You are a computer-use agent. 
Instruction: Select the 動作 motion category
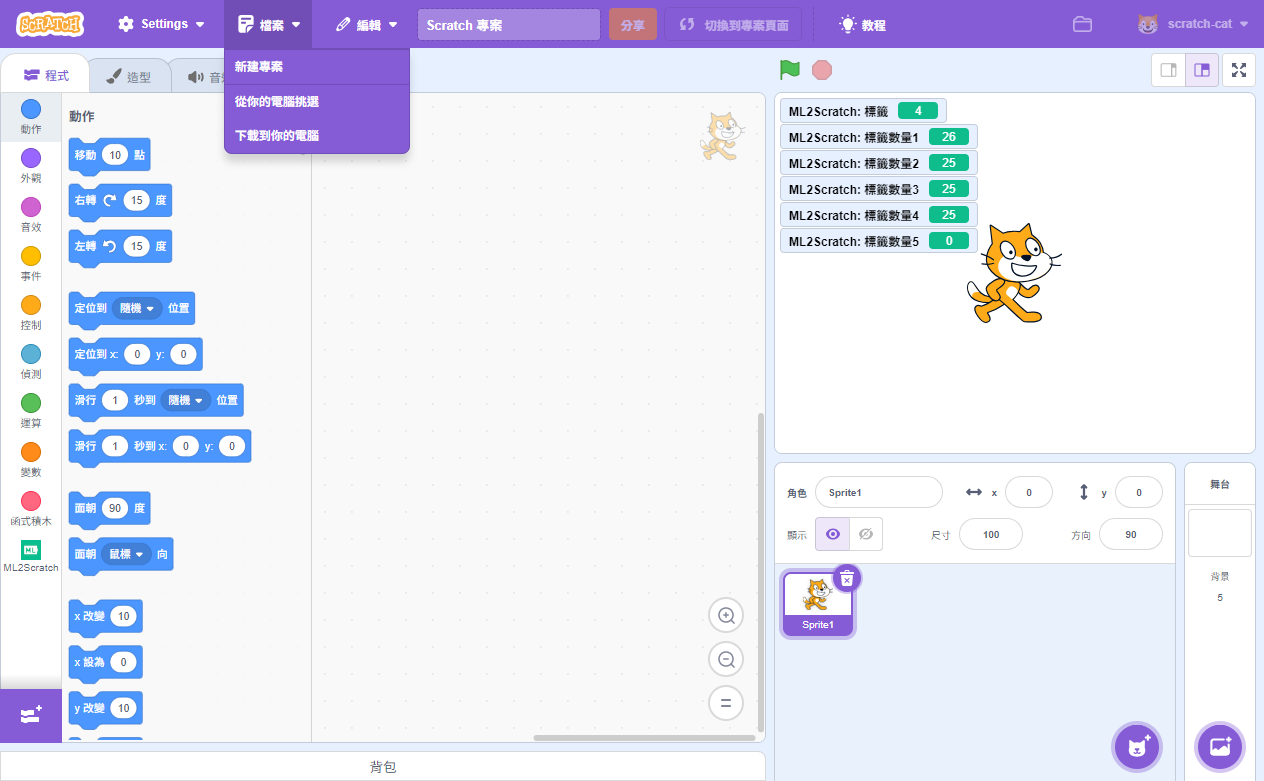(x=31, y=117)
